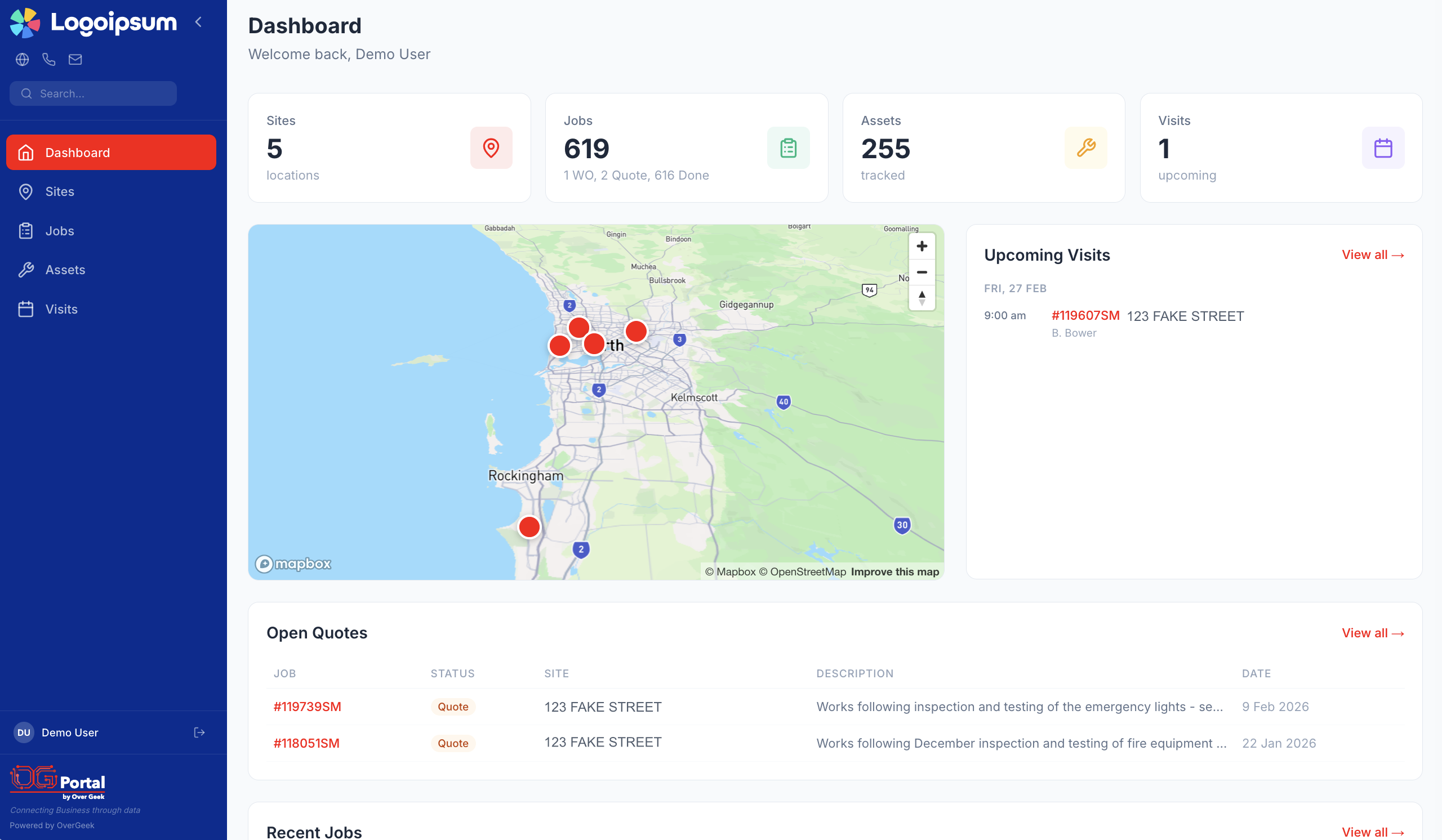Screen dimensions: 1442x840
Task: Open job #119607SM from Upcoming Visits
Action: [x=1085, y=315]
